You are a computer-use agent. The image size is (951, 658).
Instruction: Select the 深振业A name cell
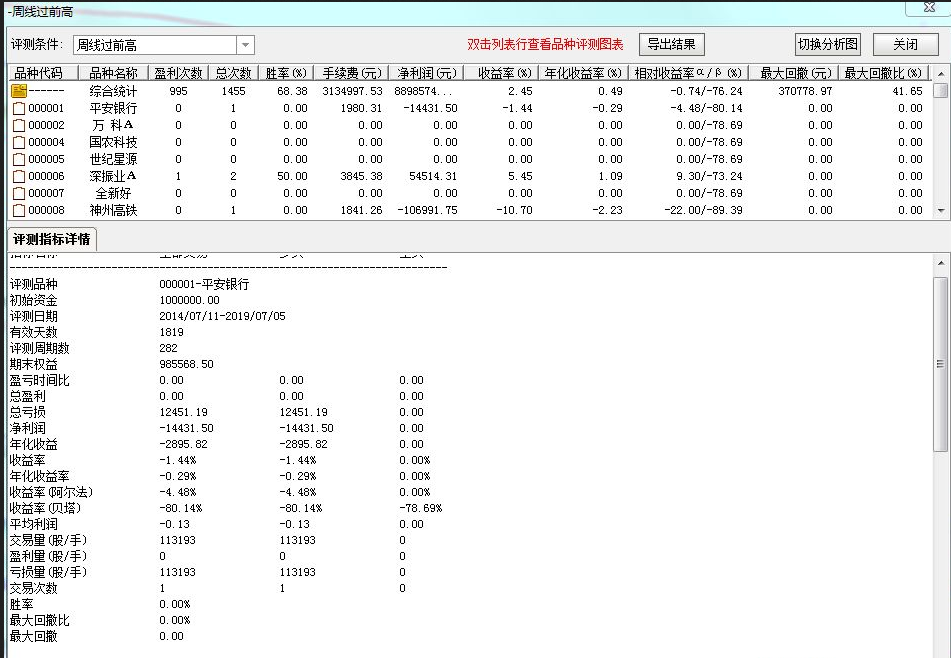tap(113, 176)
